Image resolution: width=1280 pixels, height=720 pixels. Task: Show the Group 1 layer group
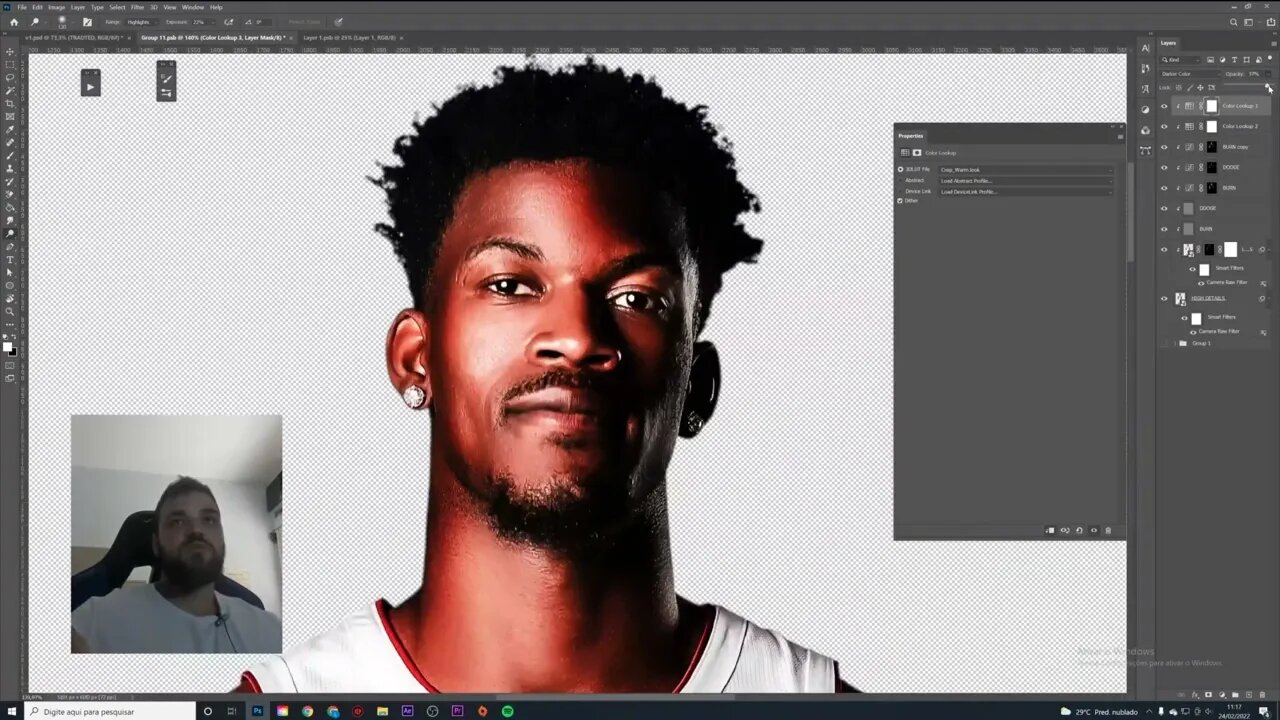coord(1164,343)
